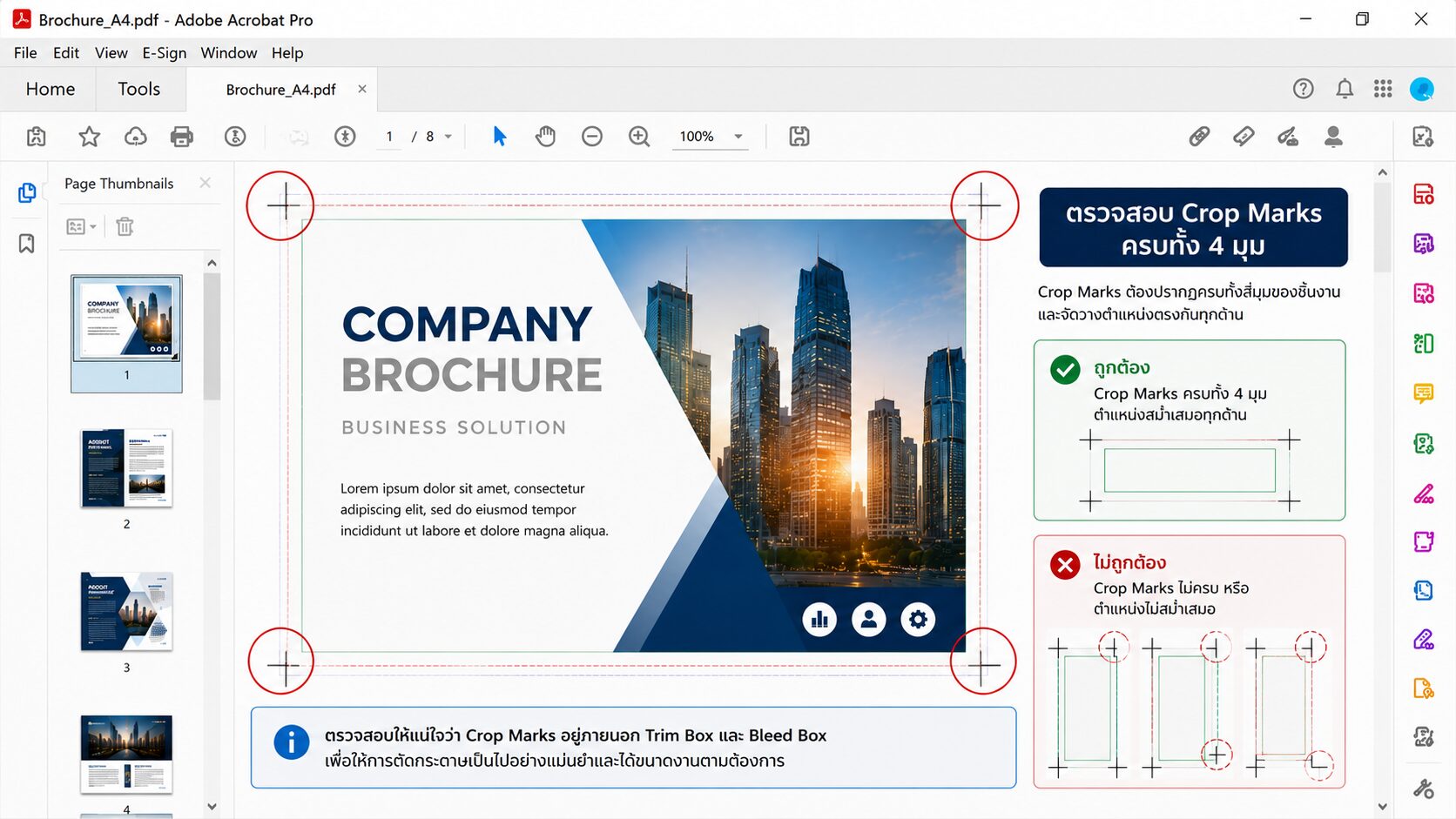This screenshot has height=819, width=1456.
Task: Switch to the Tools tab
Action: point(139,89)
